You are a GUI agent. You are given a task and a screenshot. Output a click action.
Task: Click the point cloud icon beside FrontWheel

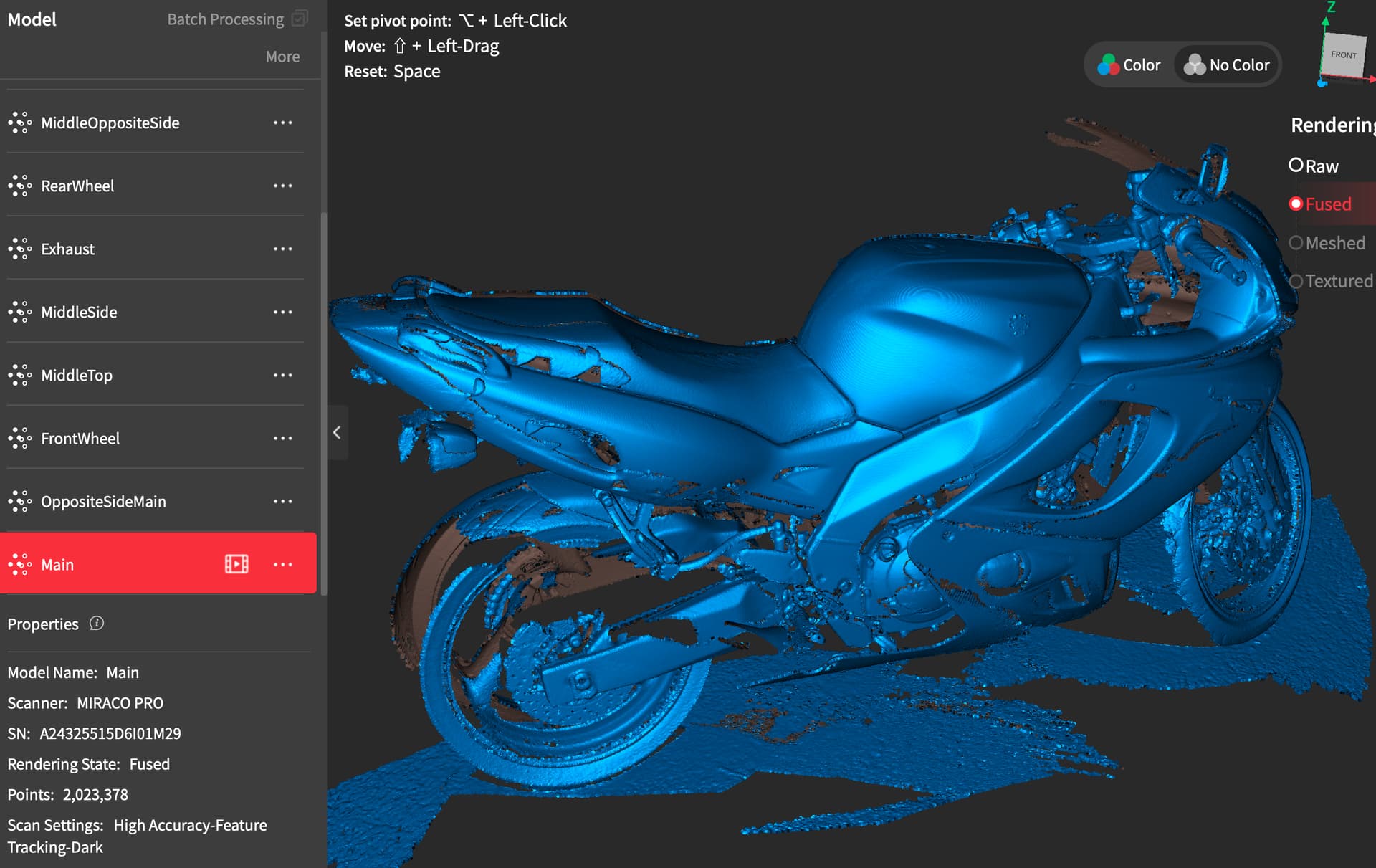(19, 438)
